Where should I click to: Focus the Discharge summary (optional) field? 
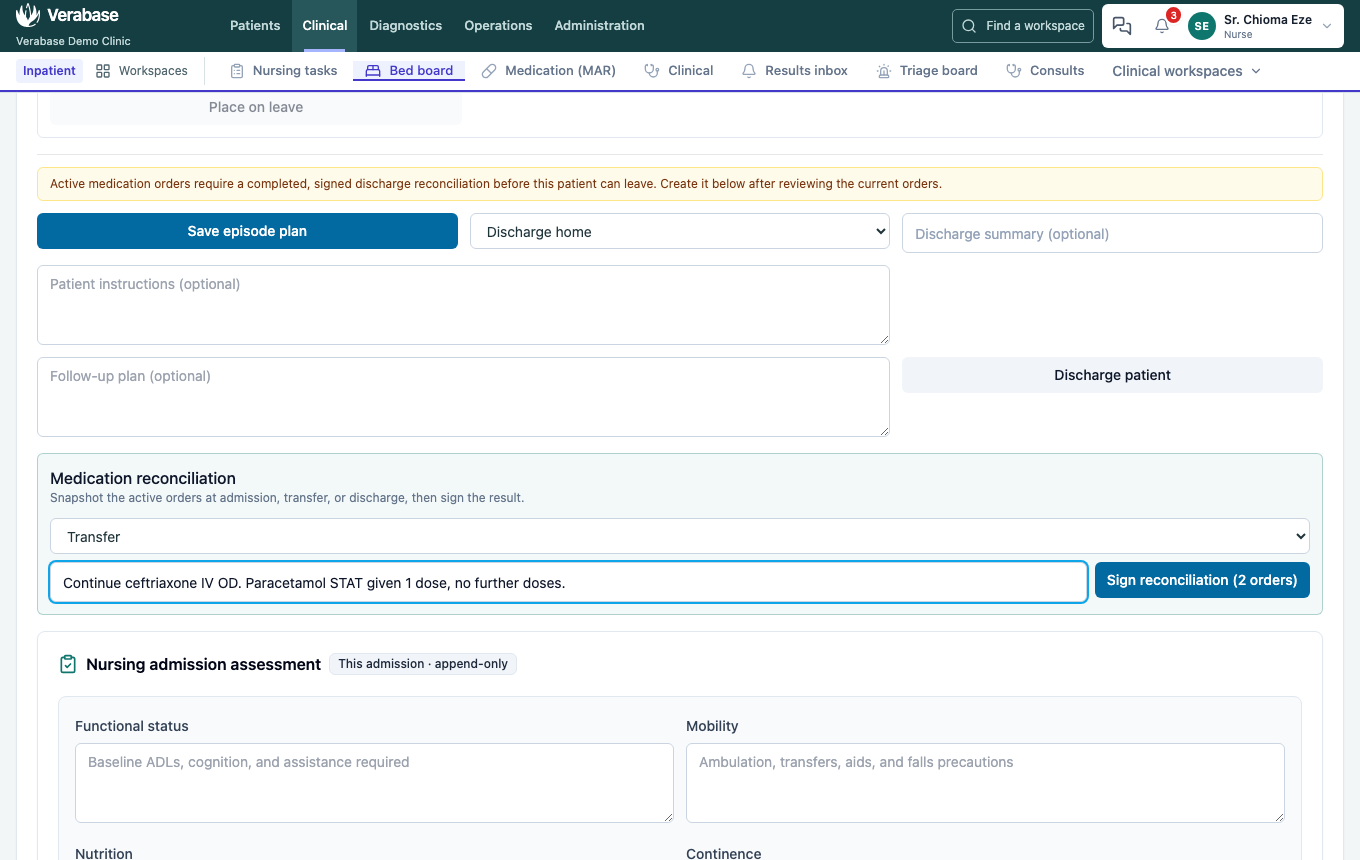pyautogui.click(x=1112, y=234)
